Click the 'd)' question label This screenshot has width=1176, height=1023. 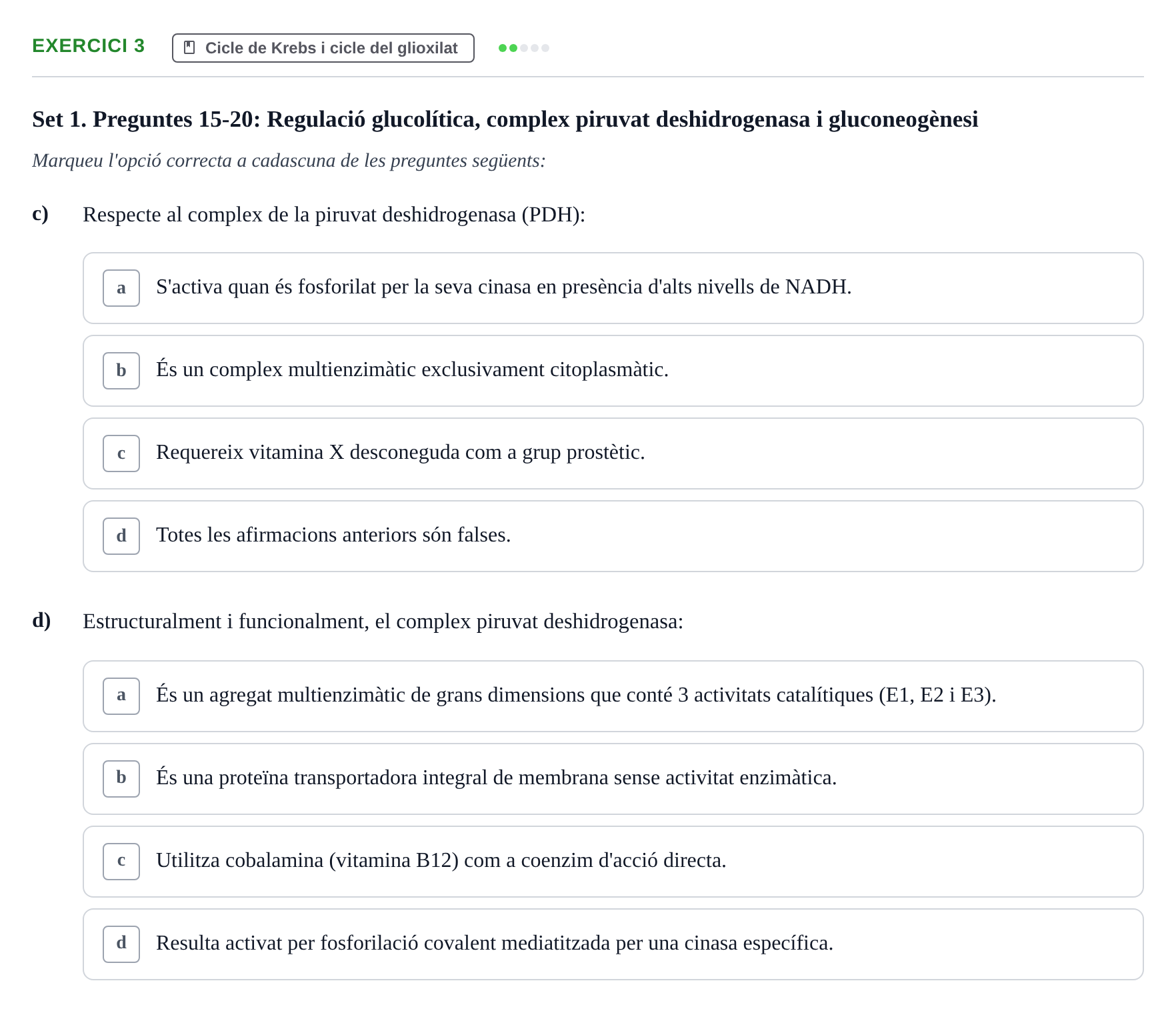[41, 620]
